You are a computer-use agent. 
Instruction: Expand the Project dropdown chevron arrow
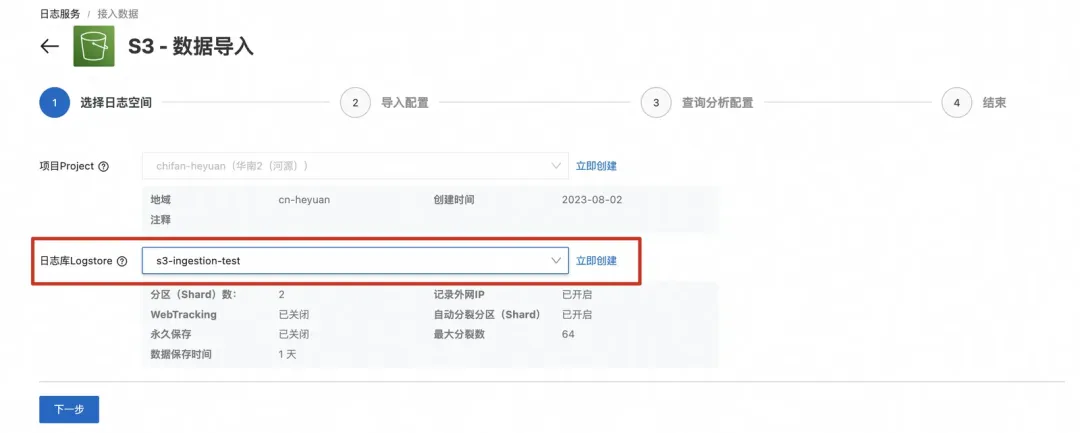click(x=556, y=166)
